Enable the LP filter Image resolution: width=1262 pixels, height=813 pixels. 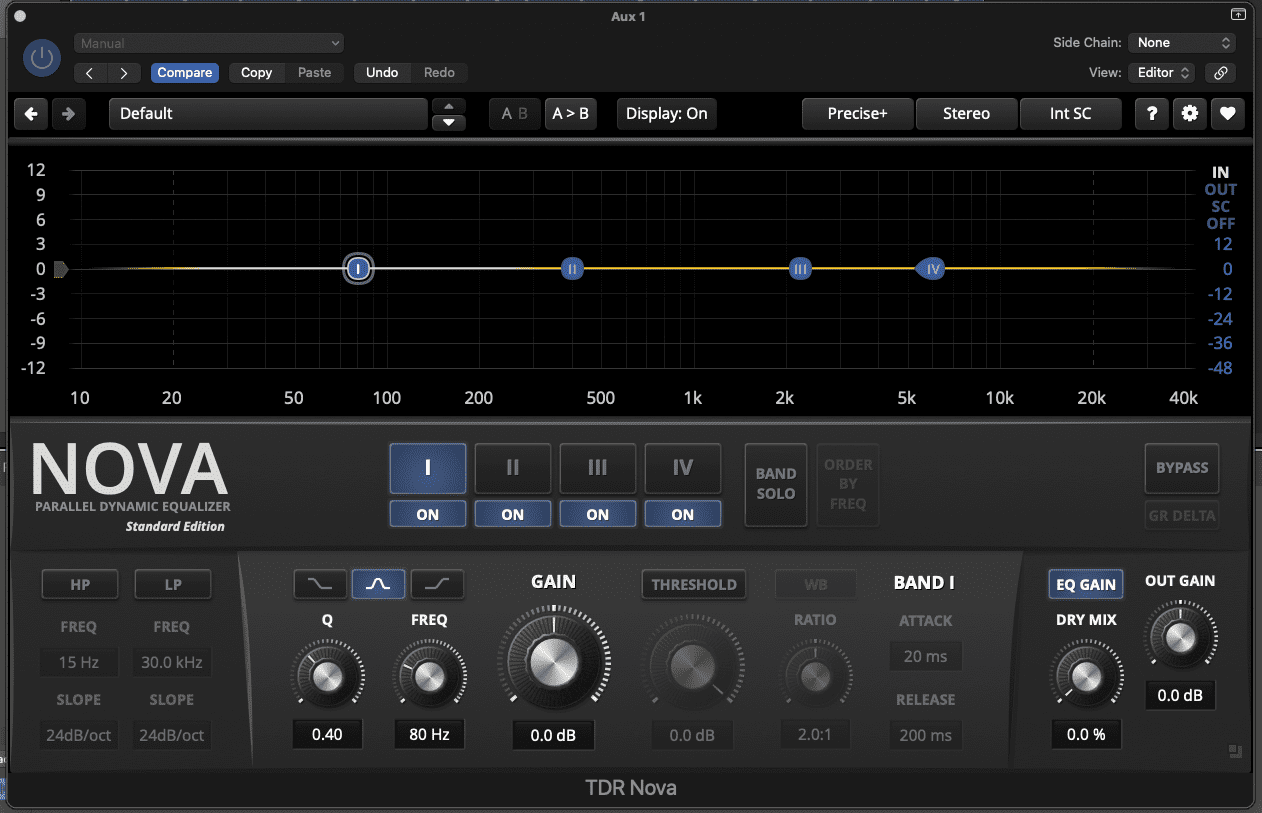coord(173,584)
